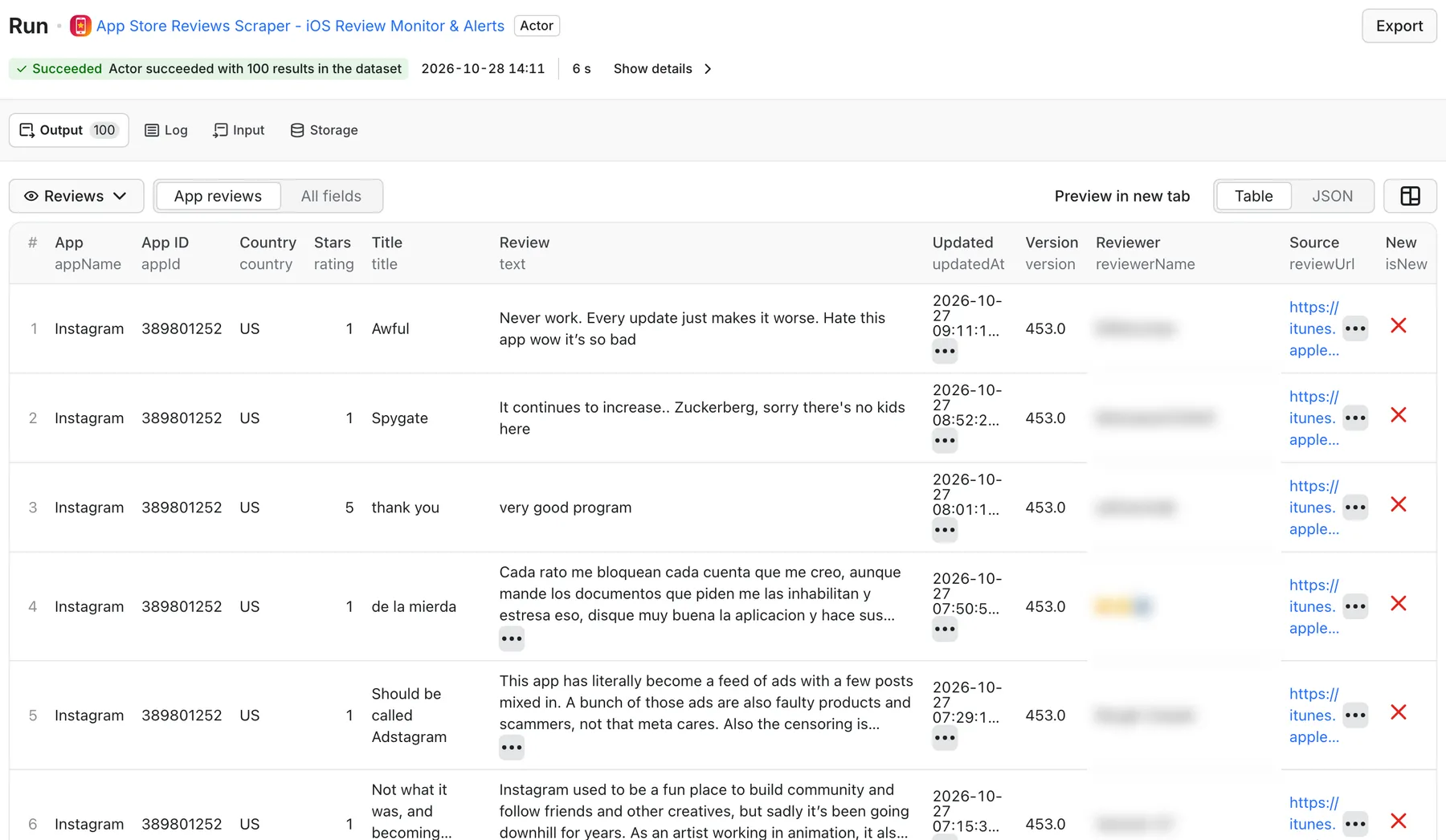Open the Log tab
The width and height of the screenshot is (1446, 840).
[166, 130]
